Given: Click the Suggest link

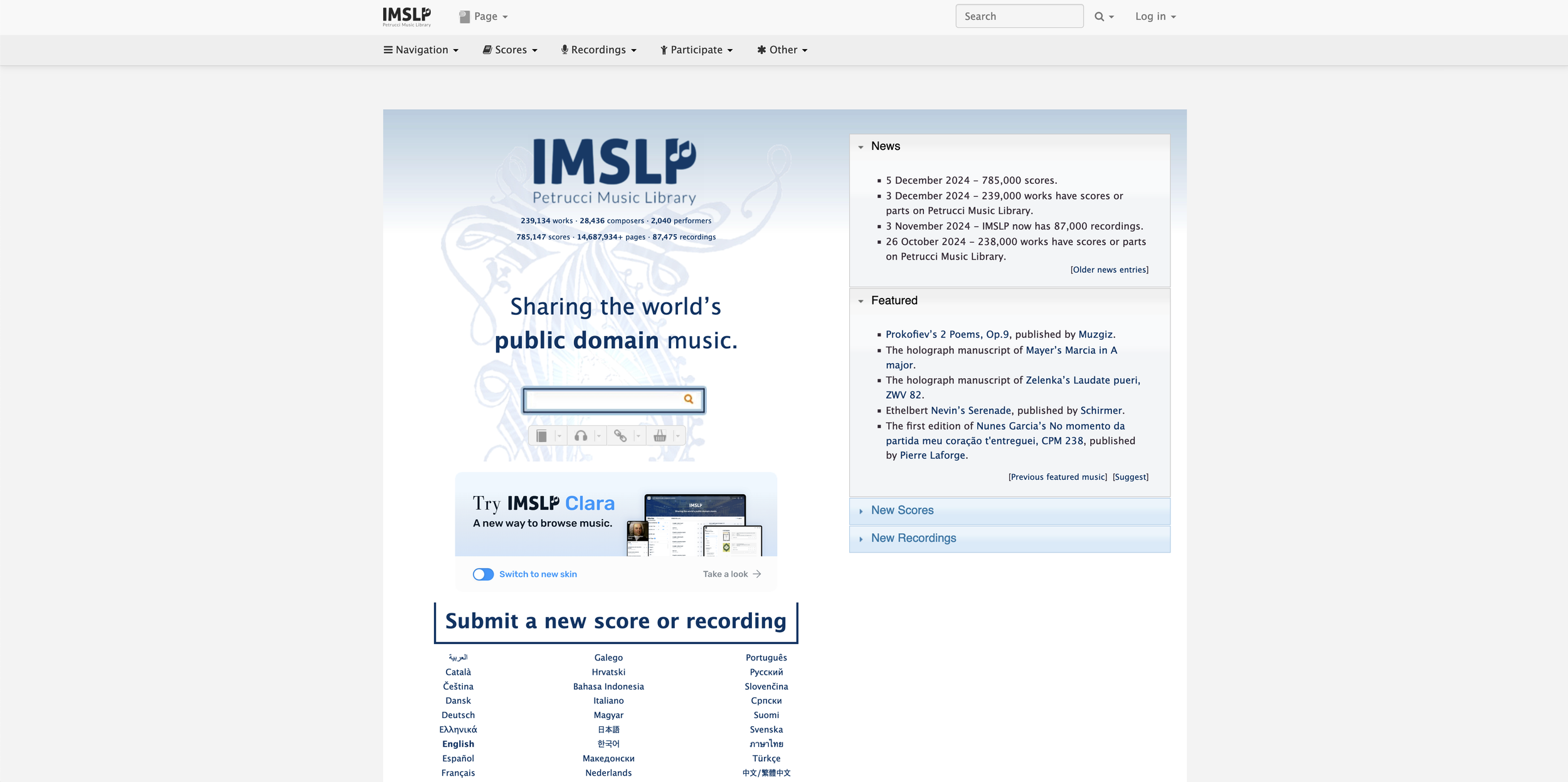Looking at the screenshot, I should pyautogui.click(x=1131, y=477).
